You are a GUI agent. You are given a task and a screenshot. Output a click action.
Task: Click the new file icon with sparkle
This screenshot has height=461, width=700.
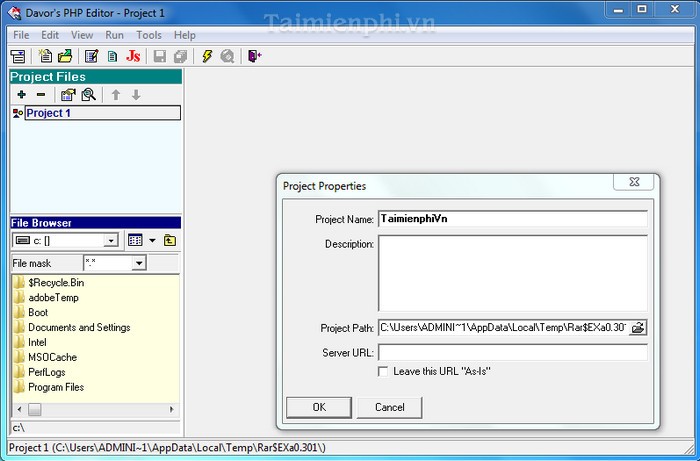[x=45, y=56]
